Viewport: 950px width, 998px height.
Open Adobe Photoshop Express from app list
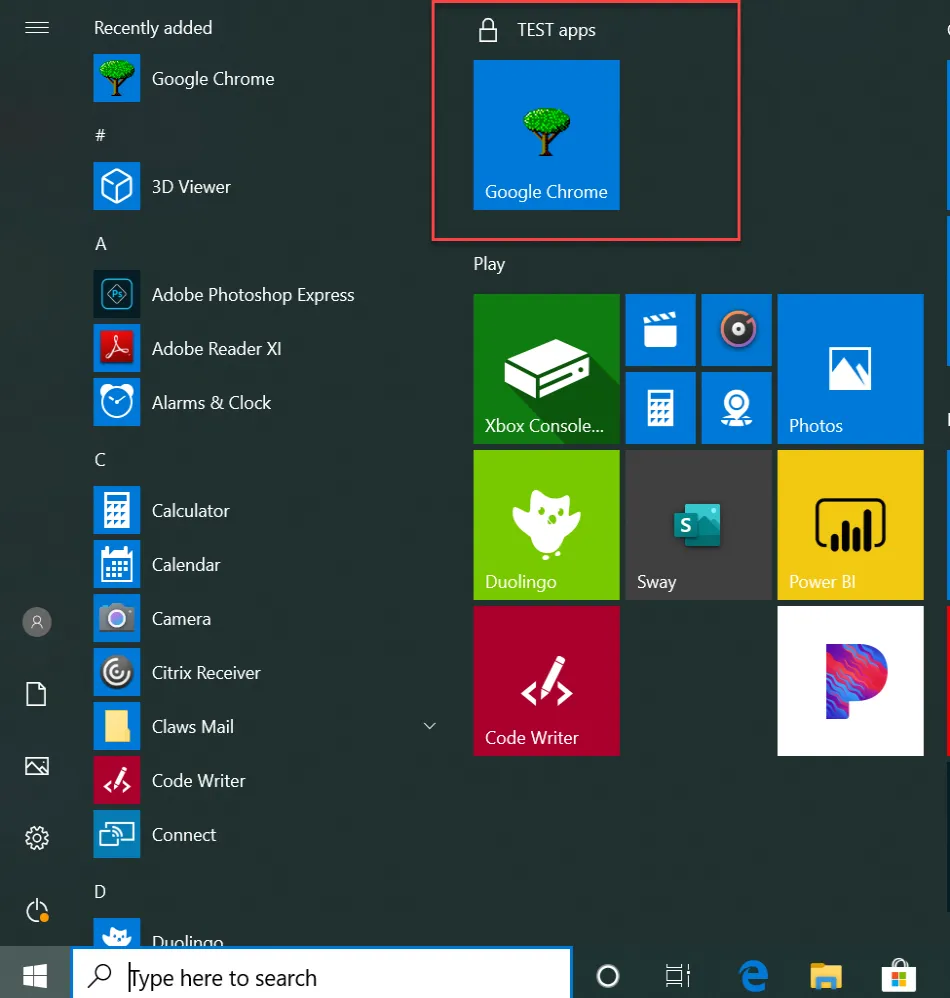tap(252, 295)
